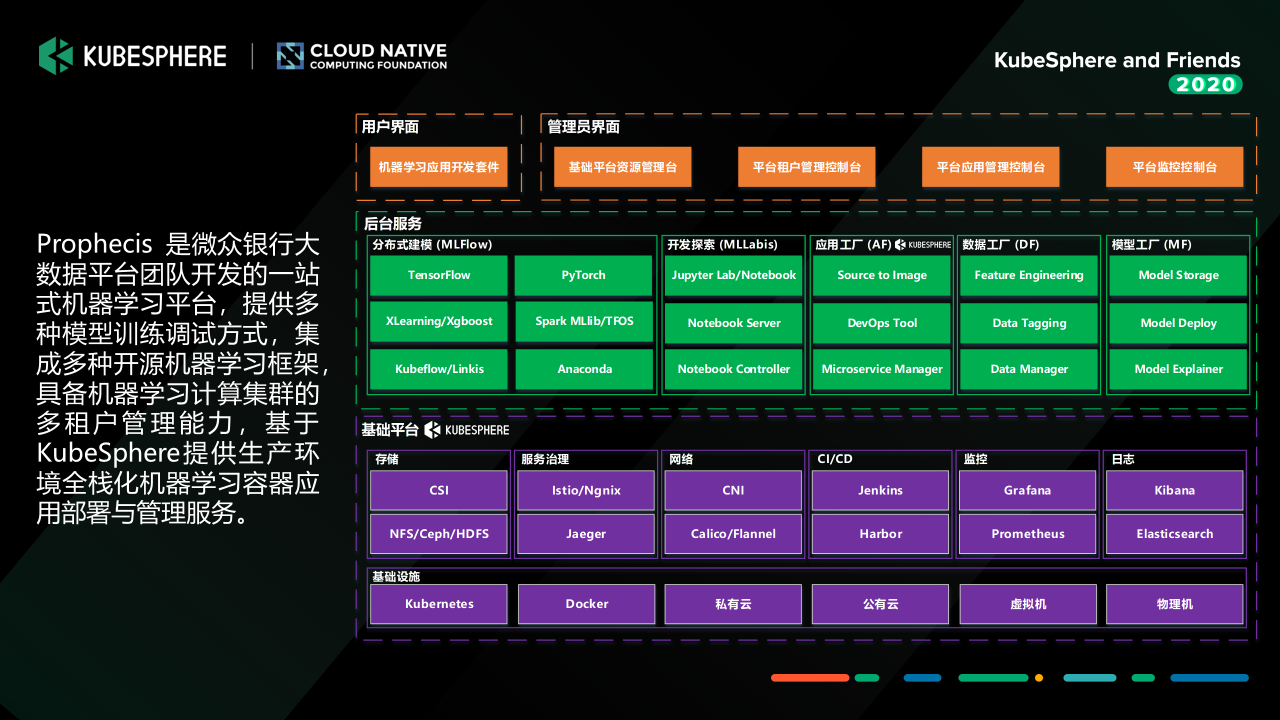Open the Feature Engineering tile

1029,275
